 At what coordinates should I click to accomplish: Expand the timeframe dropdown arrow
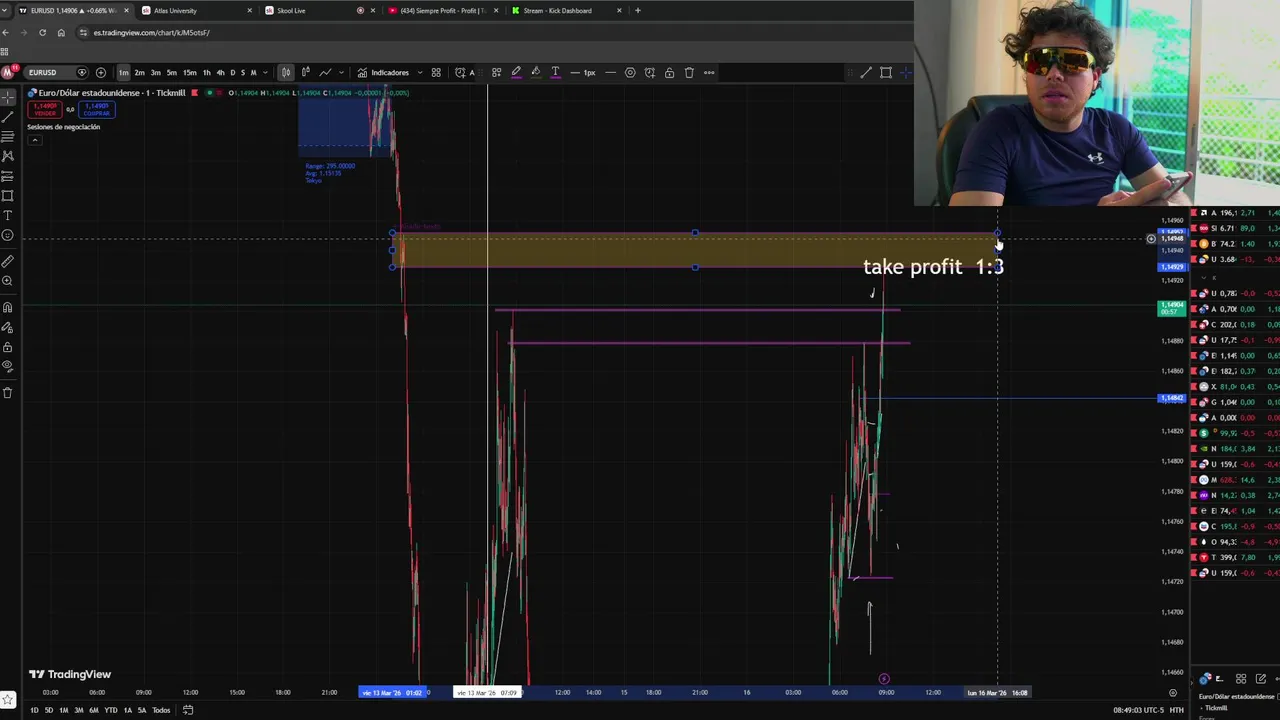pos(265,72)
